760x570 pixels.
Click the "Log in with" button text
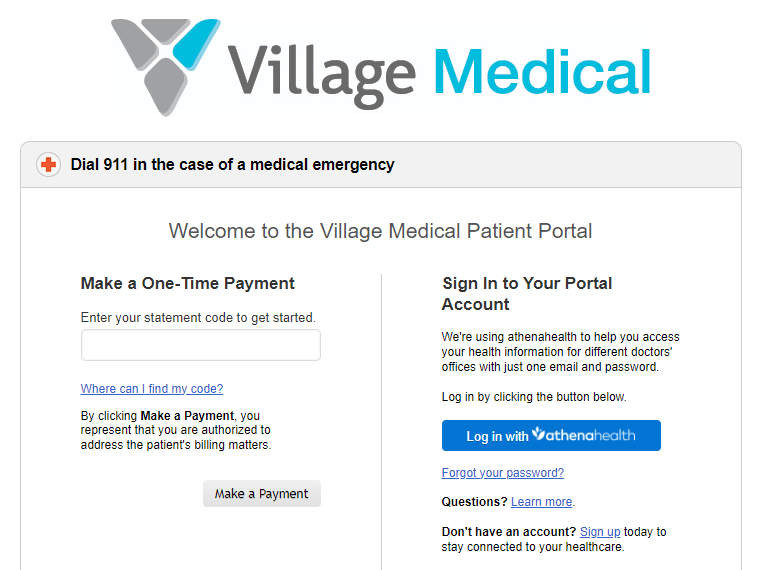coord(497,436)
